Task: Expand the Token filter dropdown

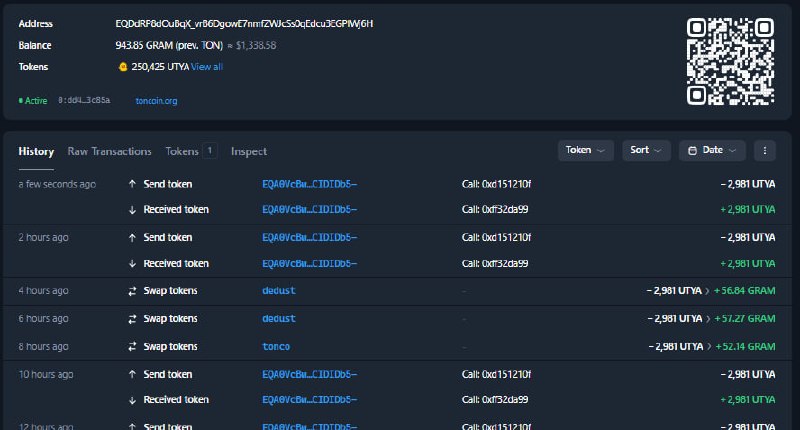Action: point(586,150)
